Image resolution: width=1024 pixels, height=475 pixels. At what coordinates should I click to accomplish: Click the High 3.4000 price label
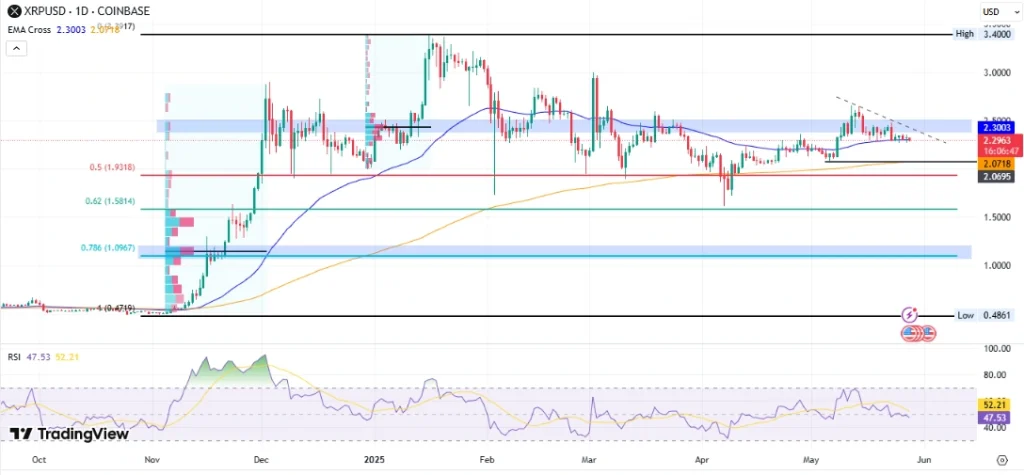pyautogui.click(x=985, y=34)
